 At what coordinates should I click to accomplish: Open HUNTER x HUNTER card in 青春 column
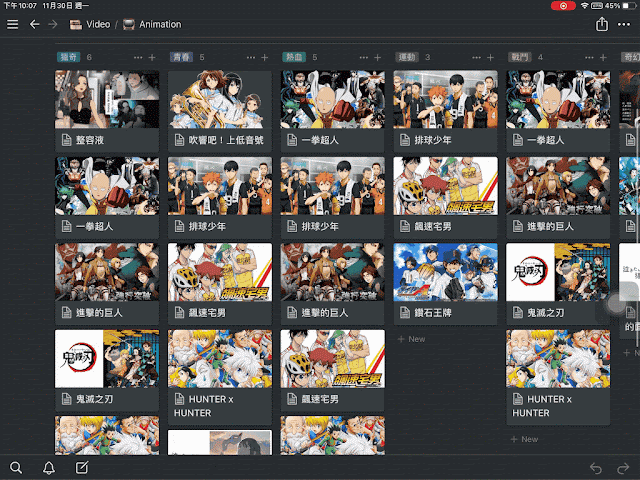click(x=220, y=378)
